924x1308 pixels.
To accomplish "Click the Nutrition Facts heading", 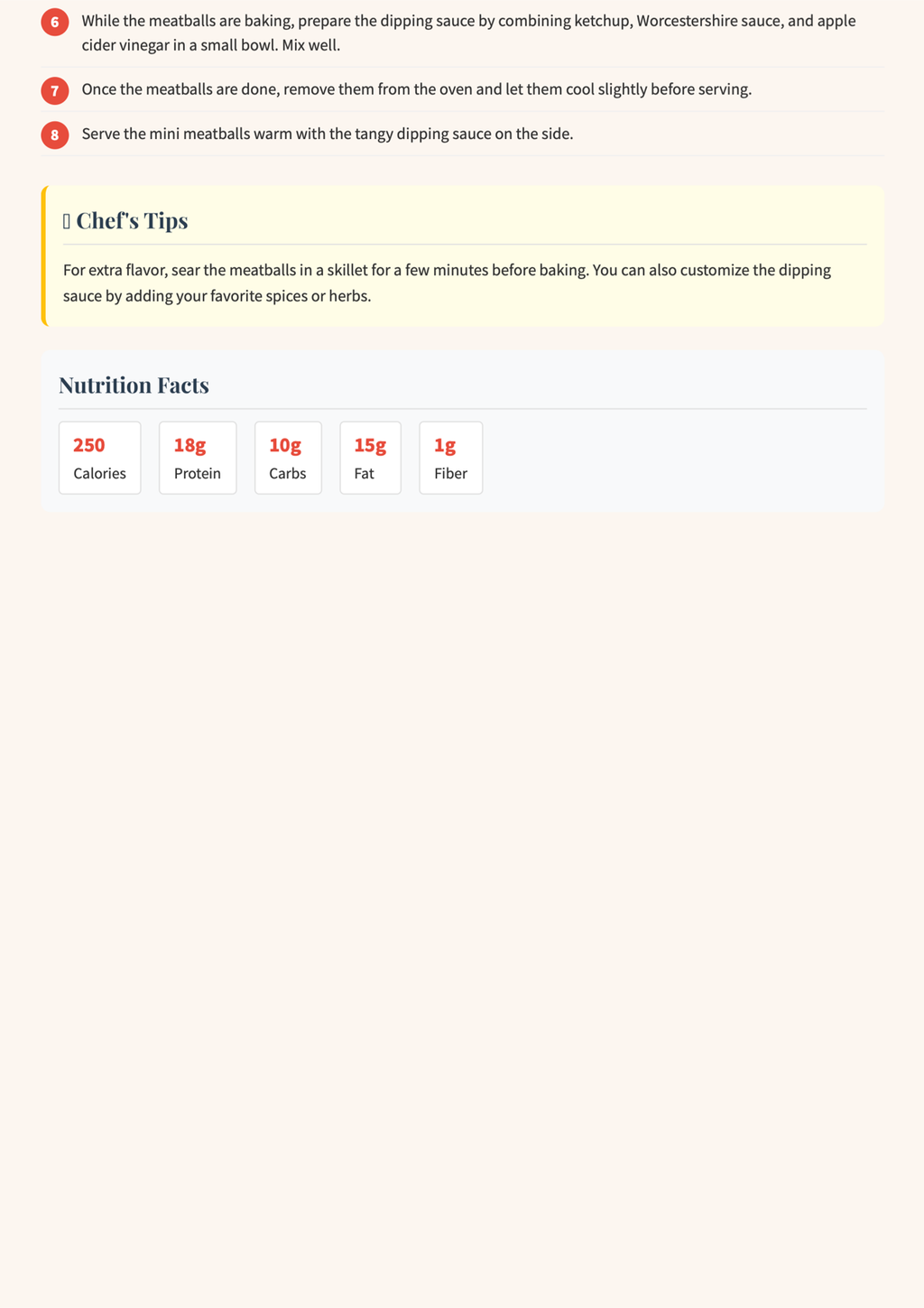I will pos(134,385).
